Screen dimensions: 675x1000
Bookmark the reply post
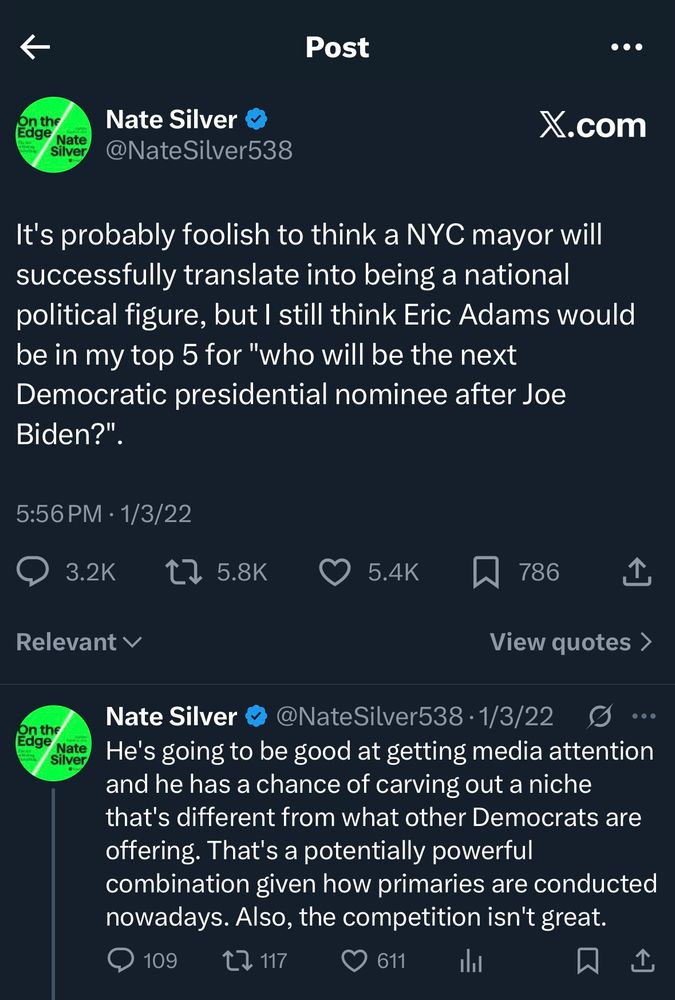588,961
